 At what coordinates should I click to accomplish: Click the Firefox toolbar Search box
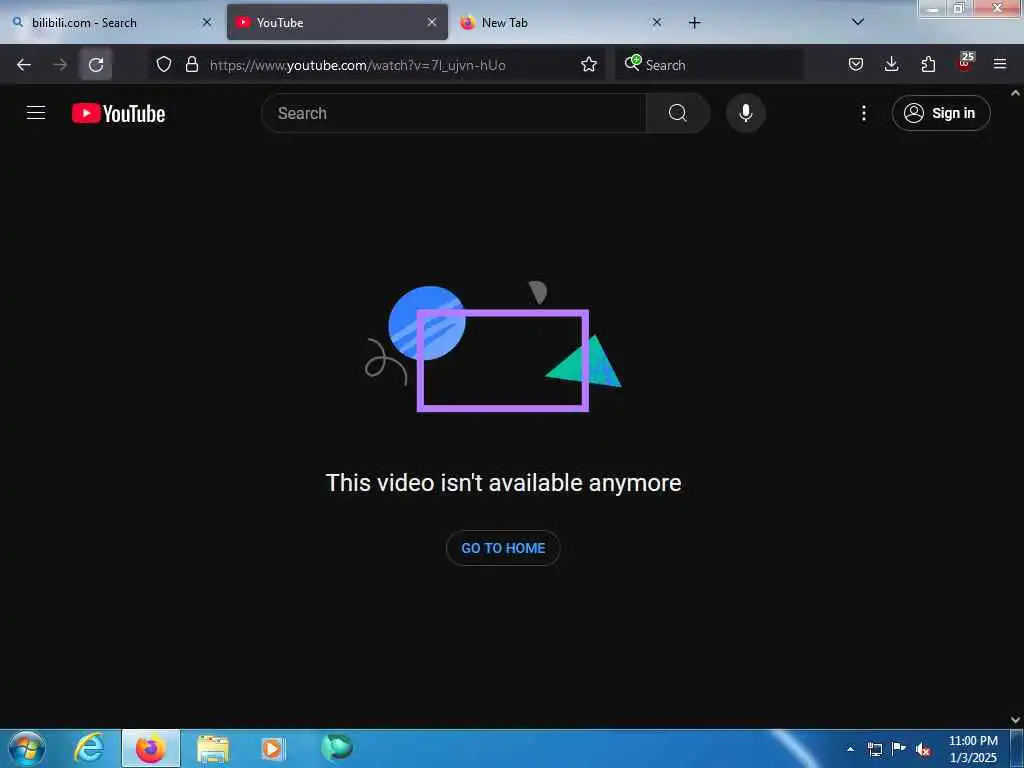(x=709, y=65)
